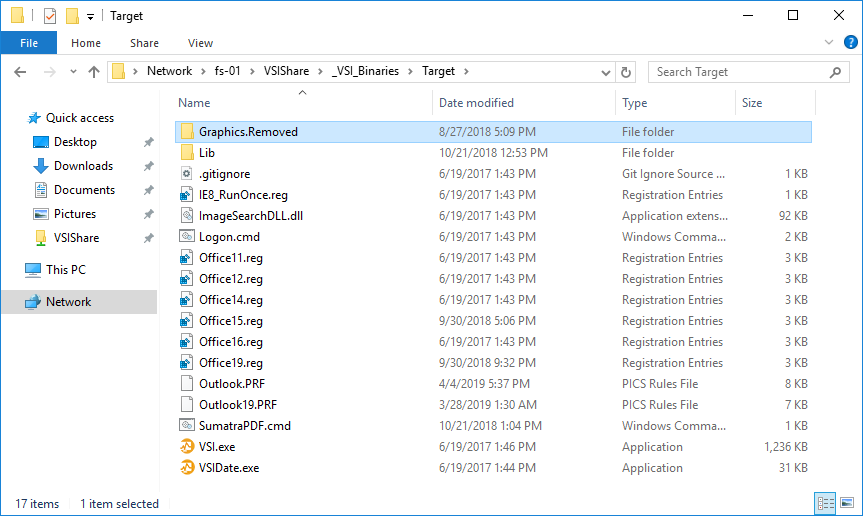The width and height of the screenshot is (863, 516).
Task: Switch to large icons view layout
Action: pyautogui.click(x=847, y=503)
